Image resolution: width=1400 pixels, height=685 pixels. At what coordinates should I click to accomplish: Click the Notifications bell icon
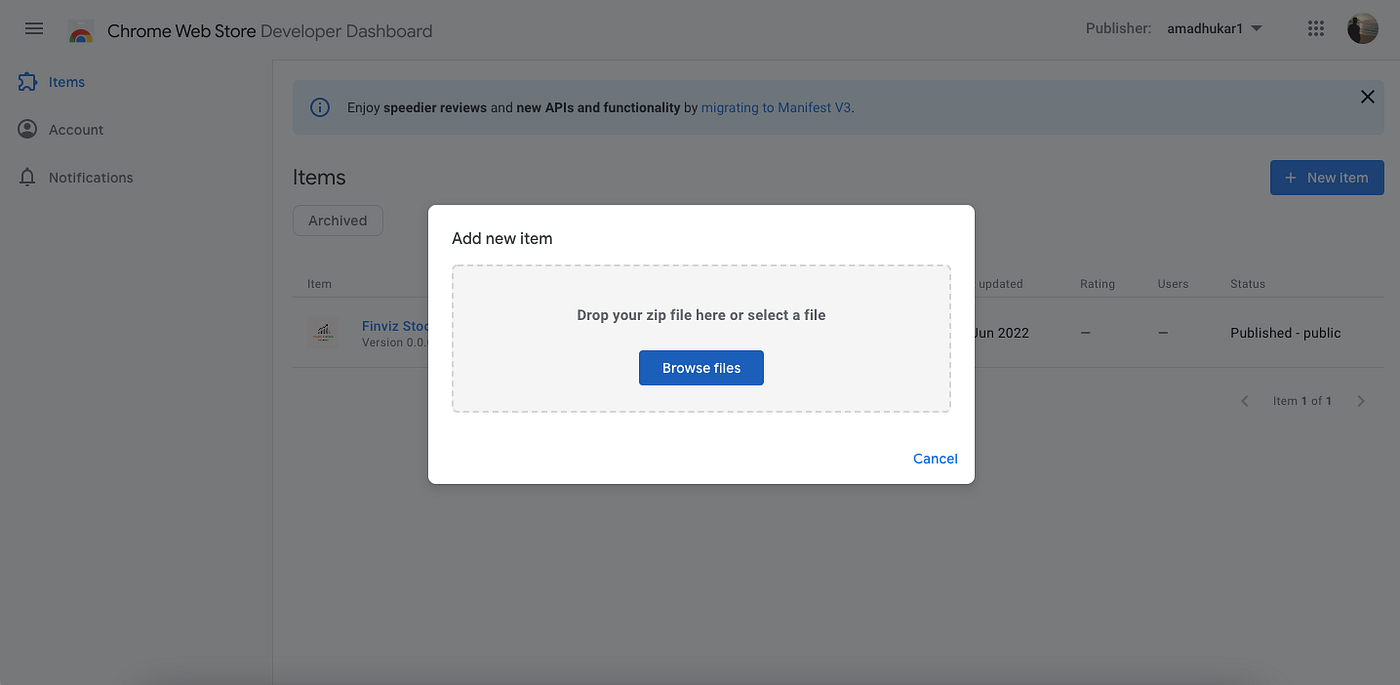pos(28,177)
